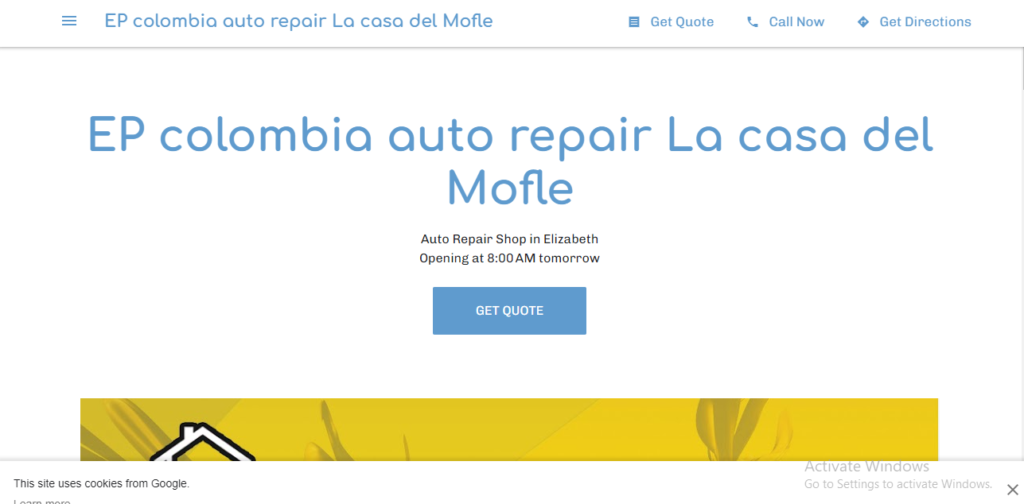
Task: Click the diamond arrow directions icon
Action: (x=863, y=22)
